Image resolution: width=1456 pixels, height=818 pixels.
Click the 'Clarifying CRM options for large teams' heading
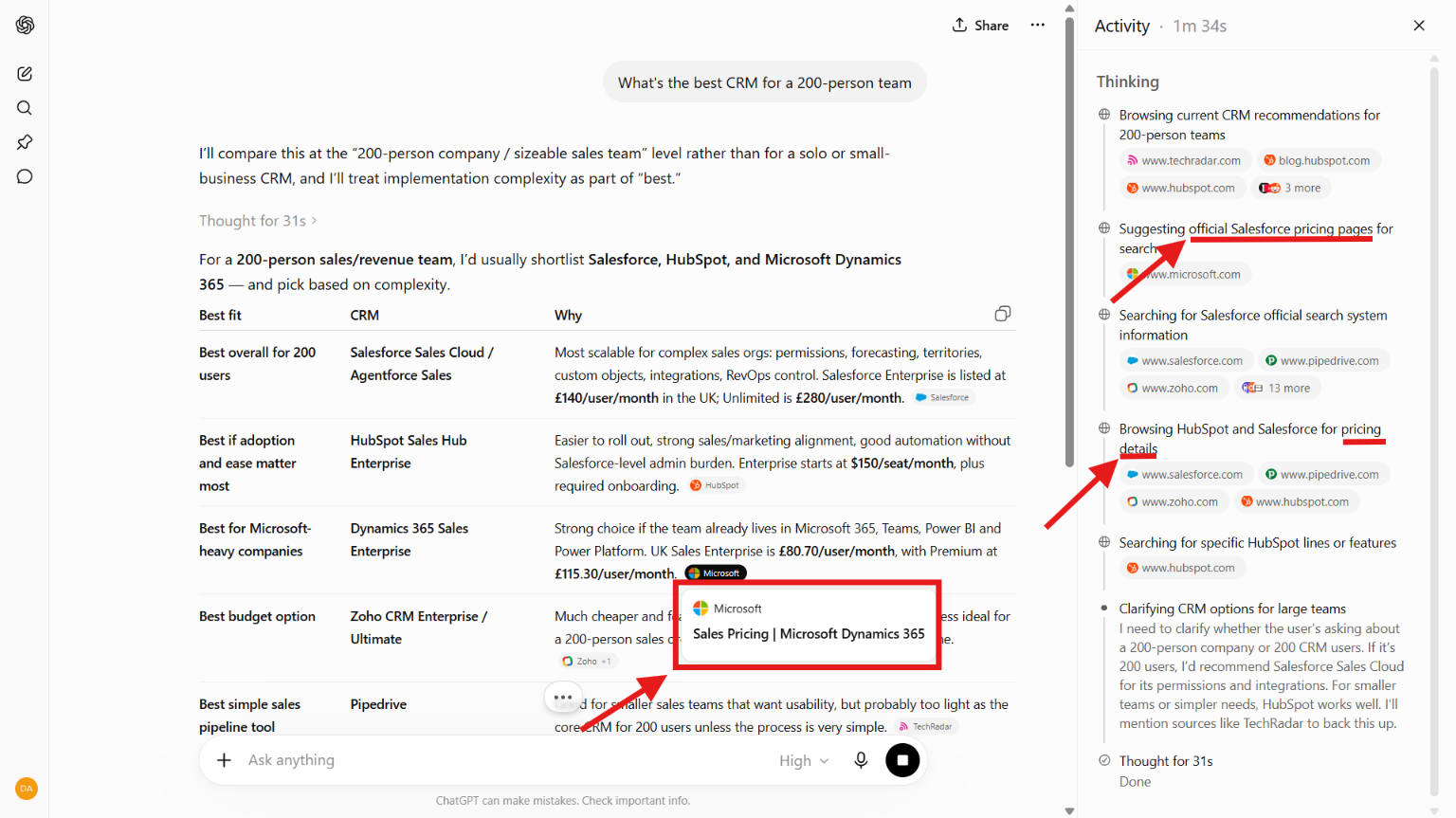[1232, 609]
